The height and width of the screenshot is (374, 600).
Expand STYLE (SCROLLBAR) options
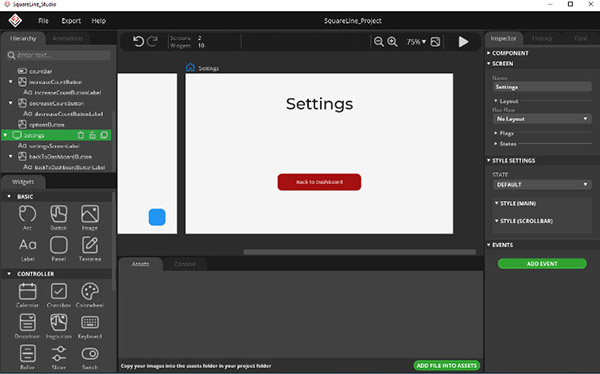(x=497, y=221)
